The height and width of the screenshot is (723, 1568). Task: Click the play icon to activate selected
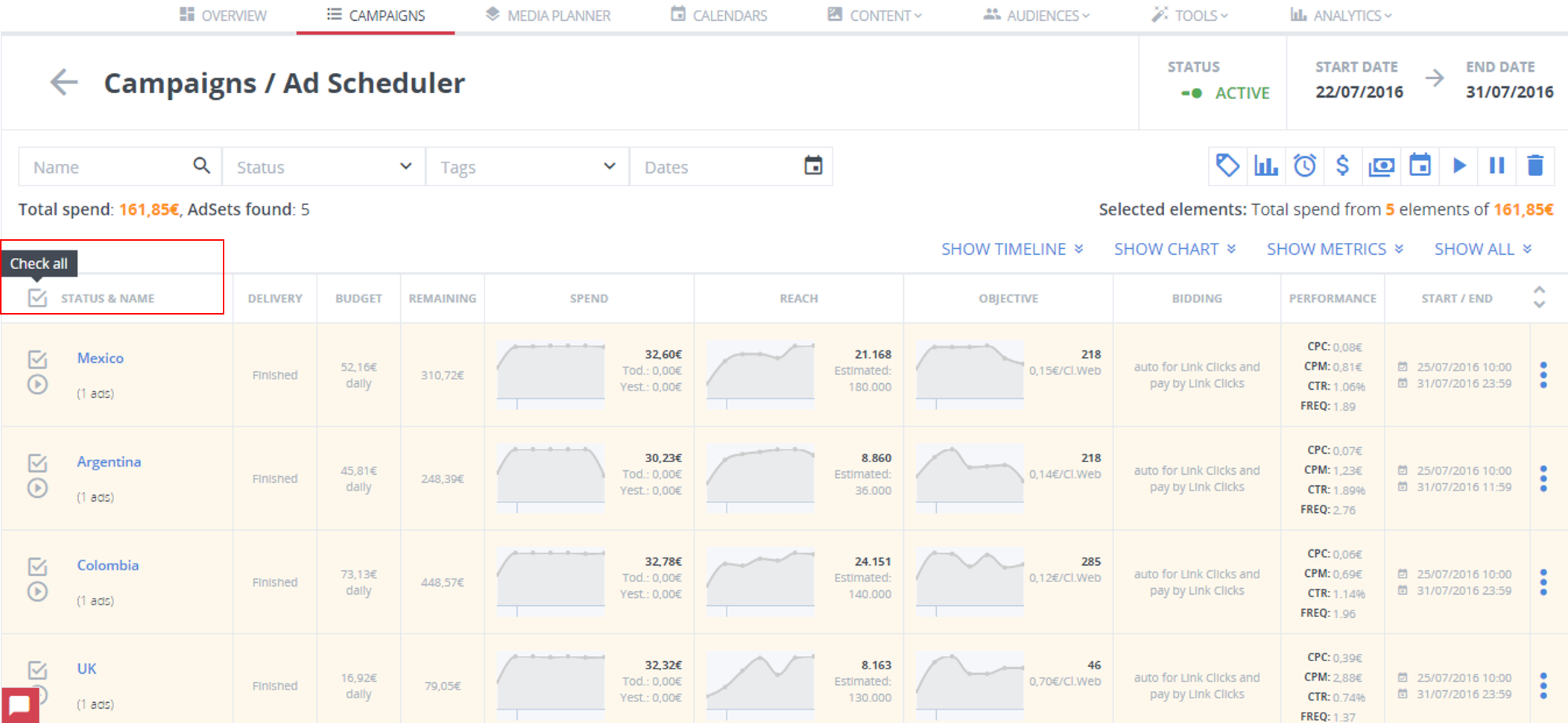point(1459,165)
